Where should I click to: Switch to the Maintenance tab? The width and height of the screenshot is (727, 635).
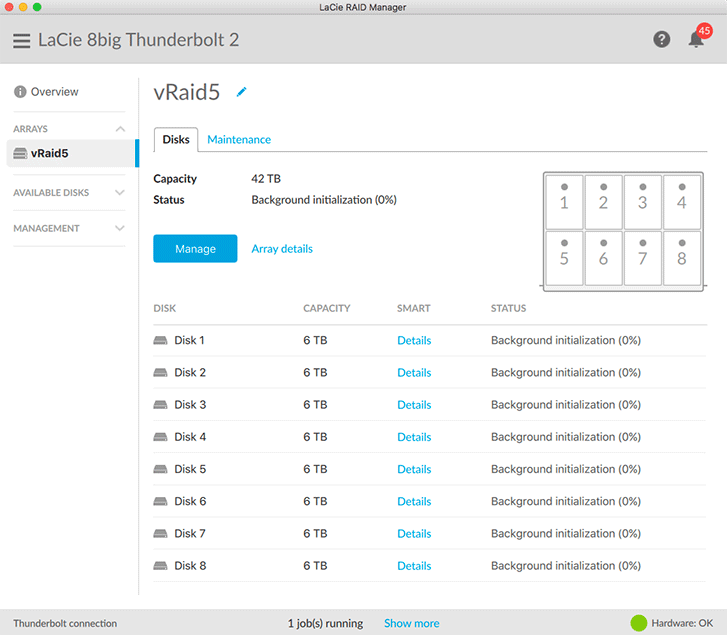(239, 140)
